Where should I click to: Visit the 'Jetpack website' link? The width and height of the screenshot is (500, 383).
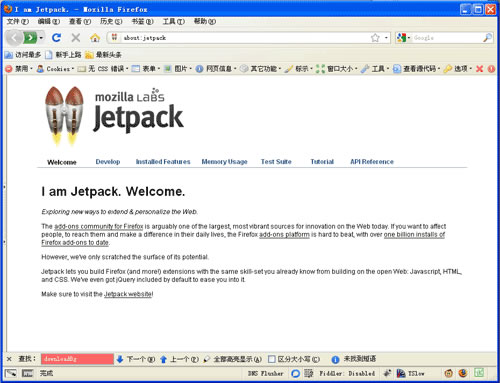point(128,294)
